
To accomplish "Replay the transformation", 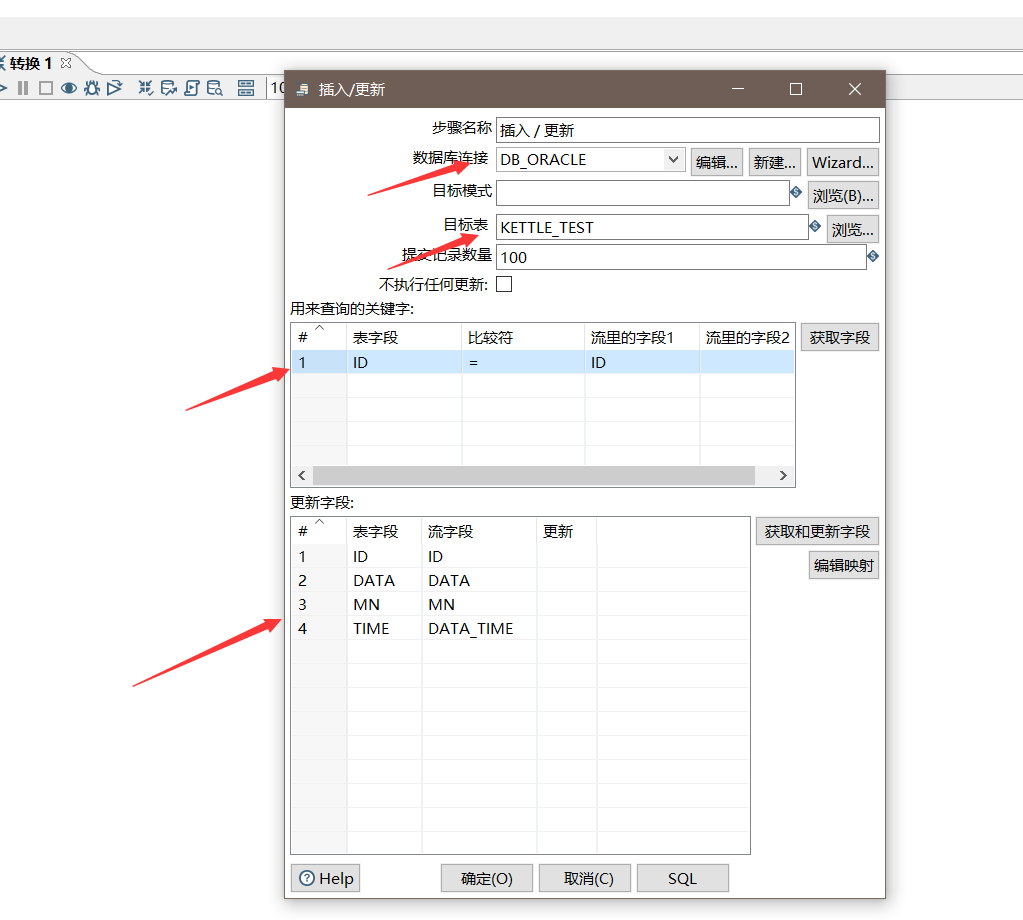I will 115,88.
